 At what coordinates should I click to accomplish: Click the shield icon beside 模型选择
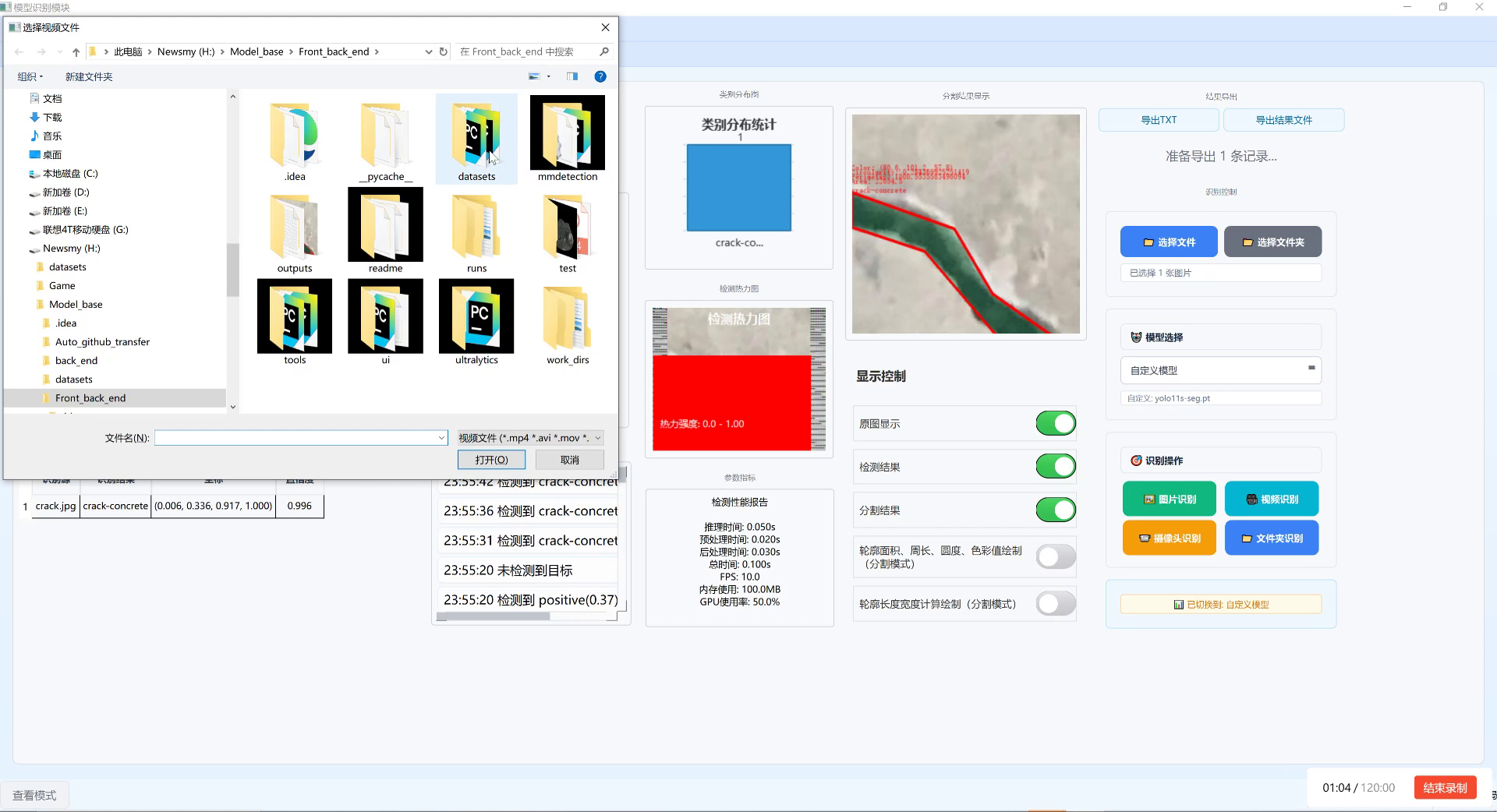point(1137,337)
